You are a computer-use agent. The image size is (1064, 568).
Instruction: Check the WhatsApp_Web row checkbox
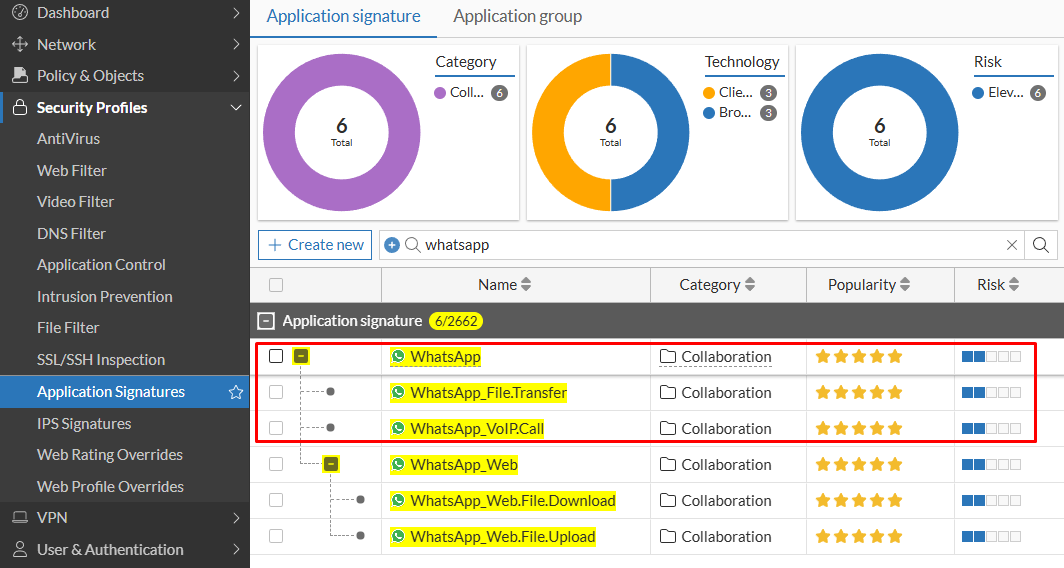point(276,463)
